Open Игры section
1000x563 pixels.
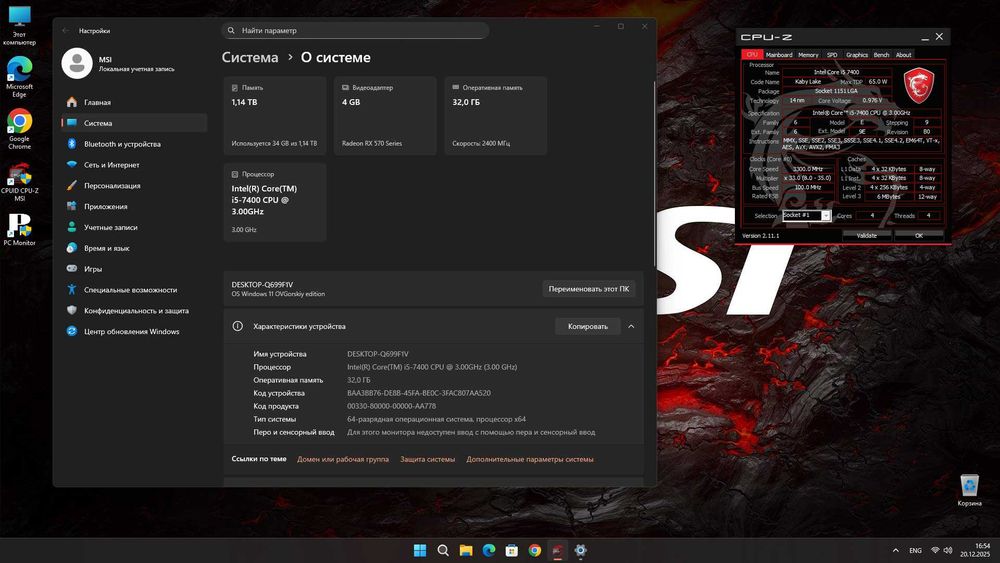click(134, 269)
